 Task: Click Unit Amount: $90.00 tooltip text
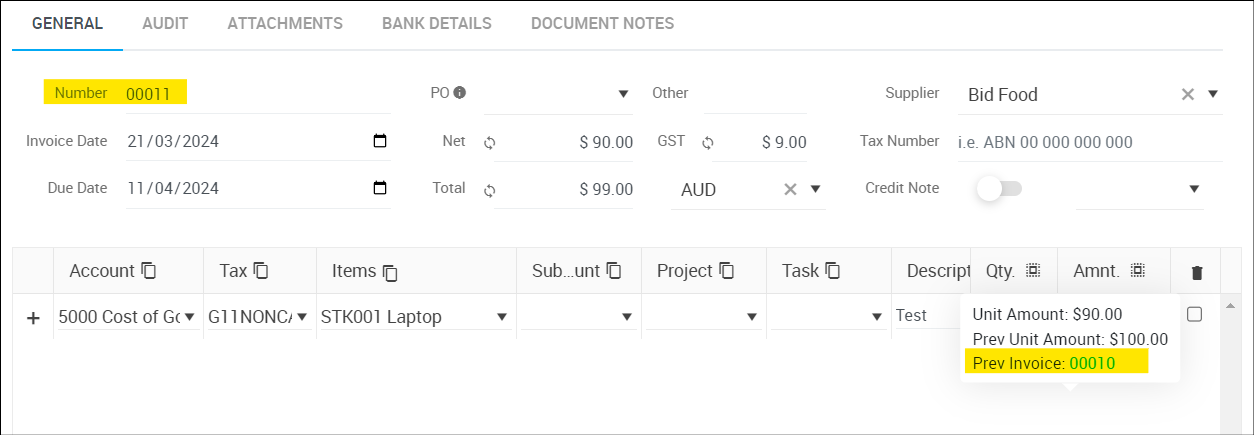point(1047,314)
